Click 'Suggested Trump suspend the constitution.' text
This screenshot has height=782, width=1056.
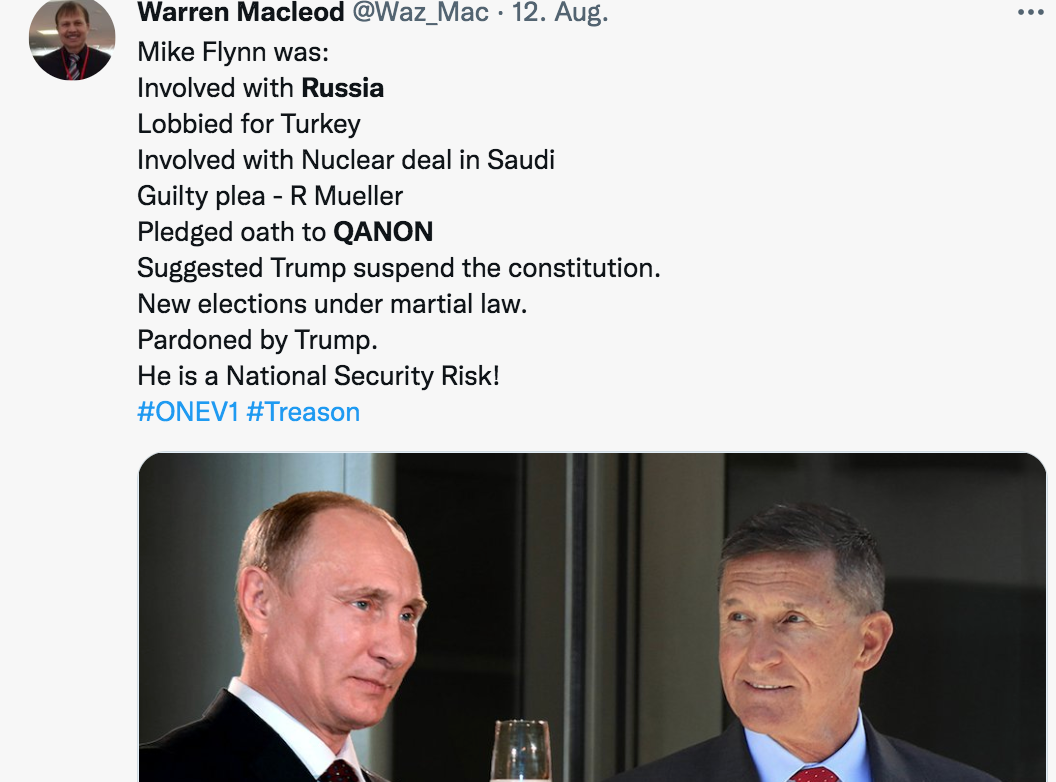(x=398, y=267)
